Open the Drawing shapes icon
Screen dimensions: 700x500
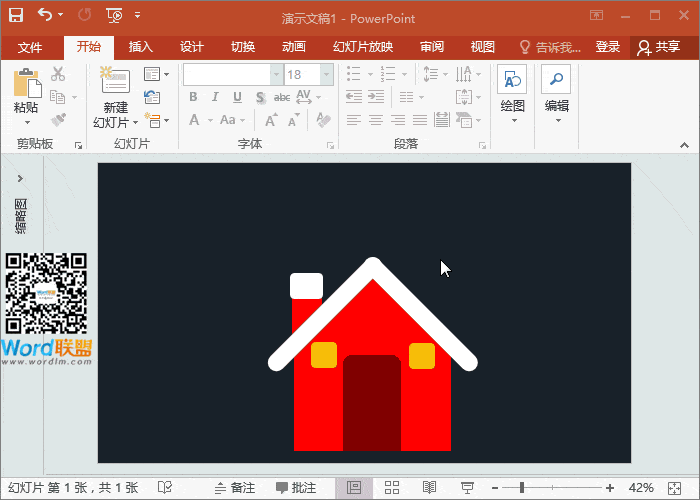(512, 82)
